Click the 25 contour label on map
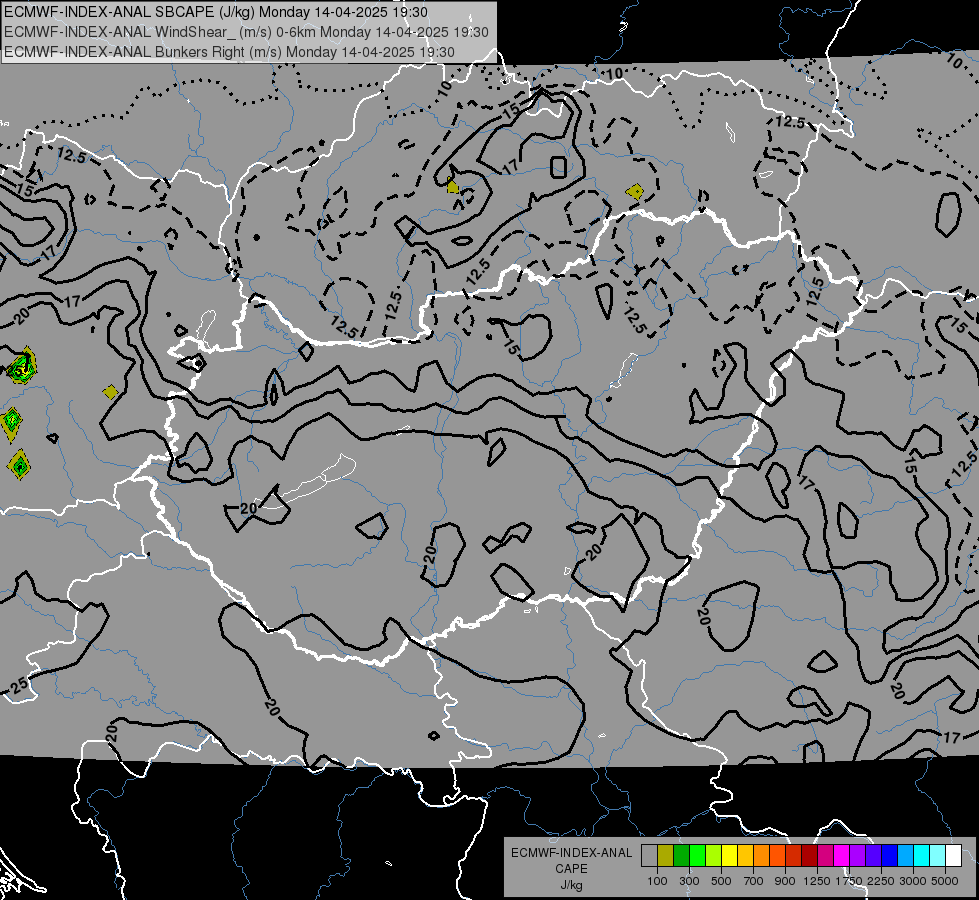This screenshot has width=979, height=900. click(19, 685)
